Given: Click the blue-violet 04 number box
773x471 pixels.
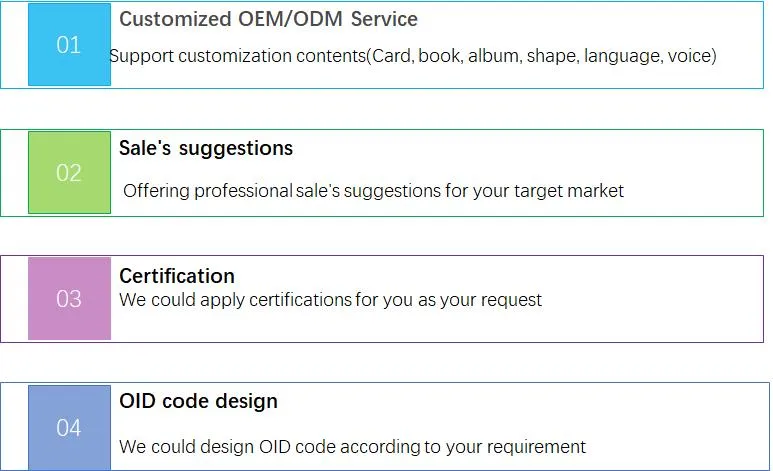Looking at the screenshot, I should click(x=70, y=428).
